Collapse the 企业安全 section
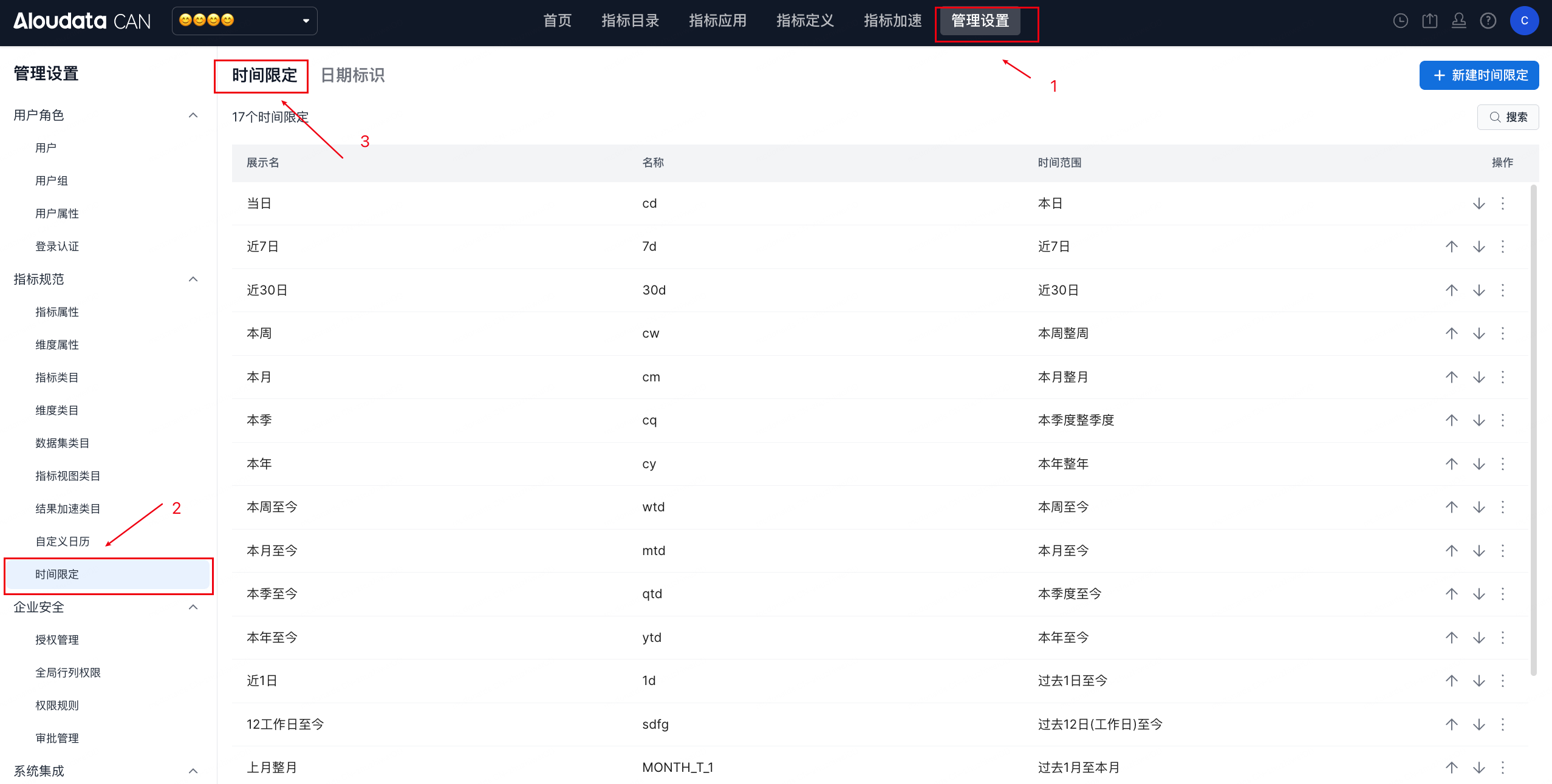The width and height of the screenshot is (1552, 784). coord(193,607)
